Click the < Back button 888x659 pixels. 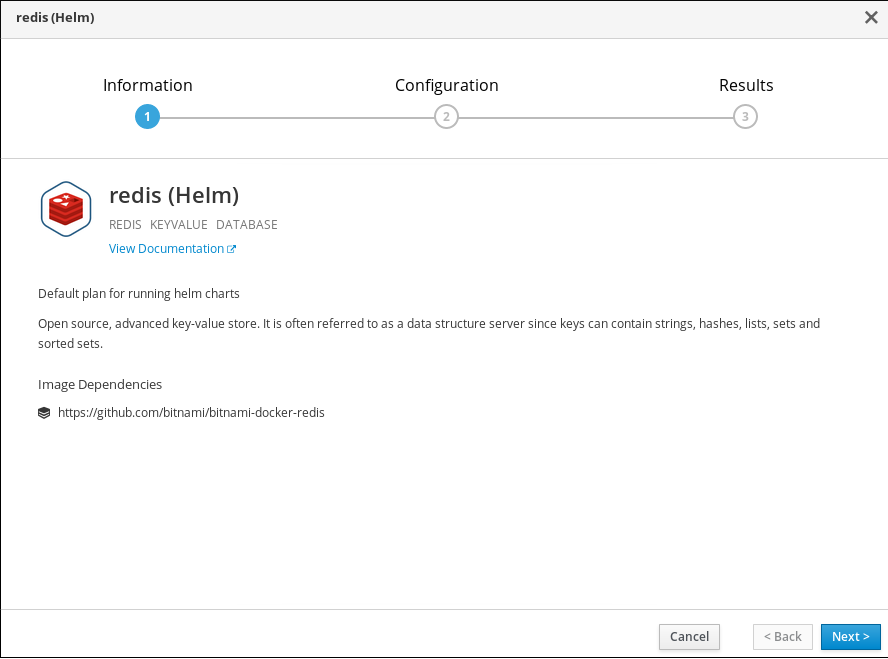782,637
